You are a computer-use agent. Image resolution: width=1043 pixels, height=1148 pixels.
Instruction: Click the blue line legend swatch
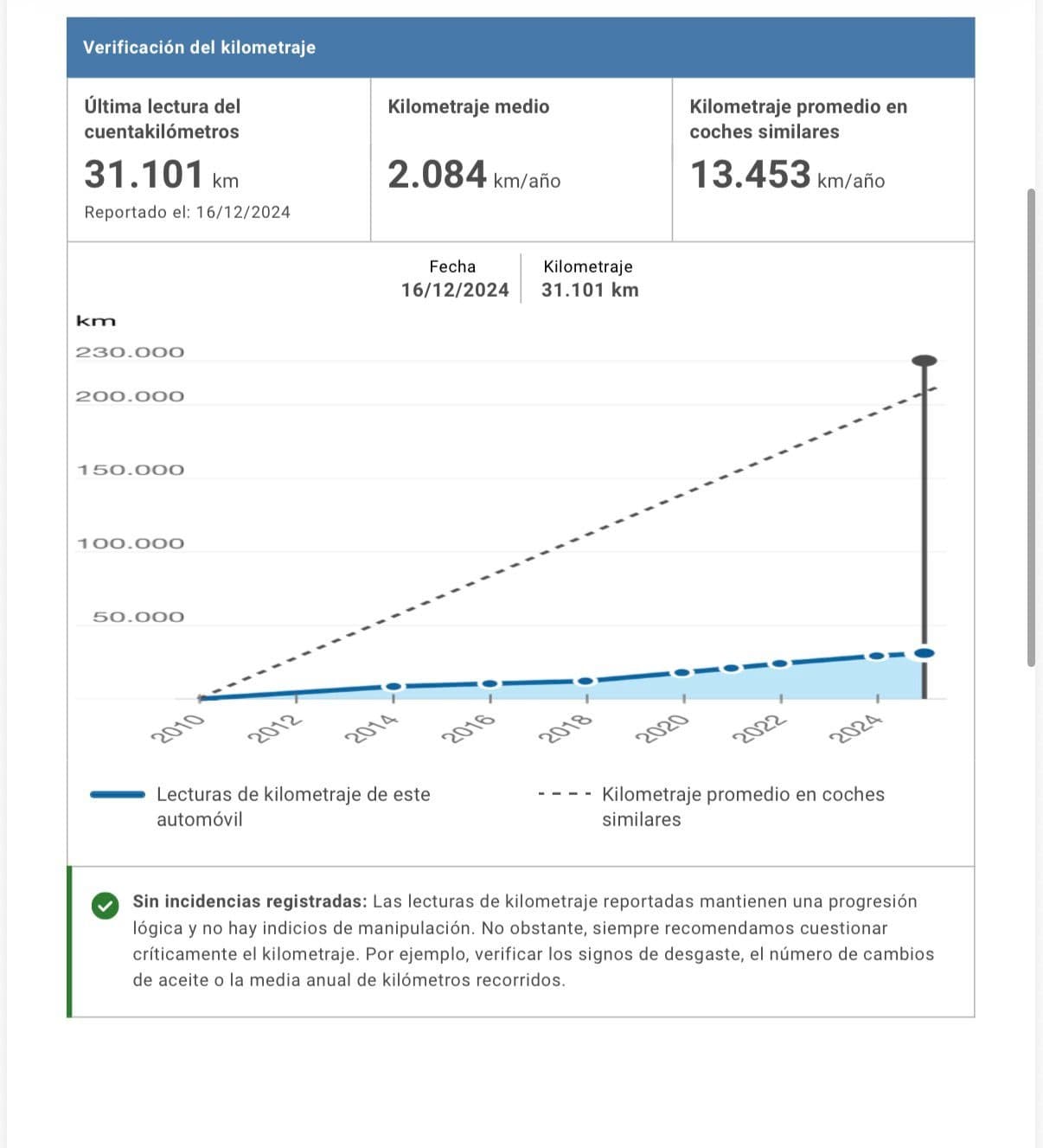[118, 794]
